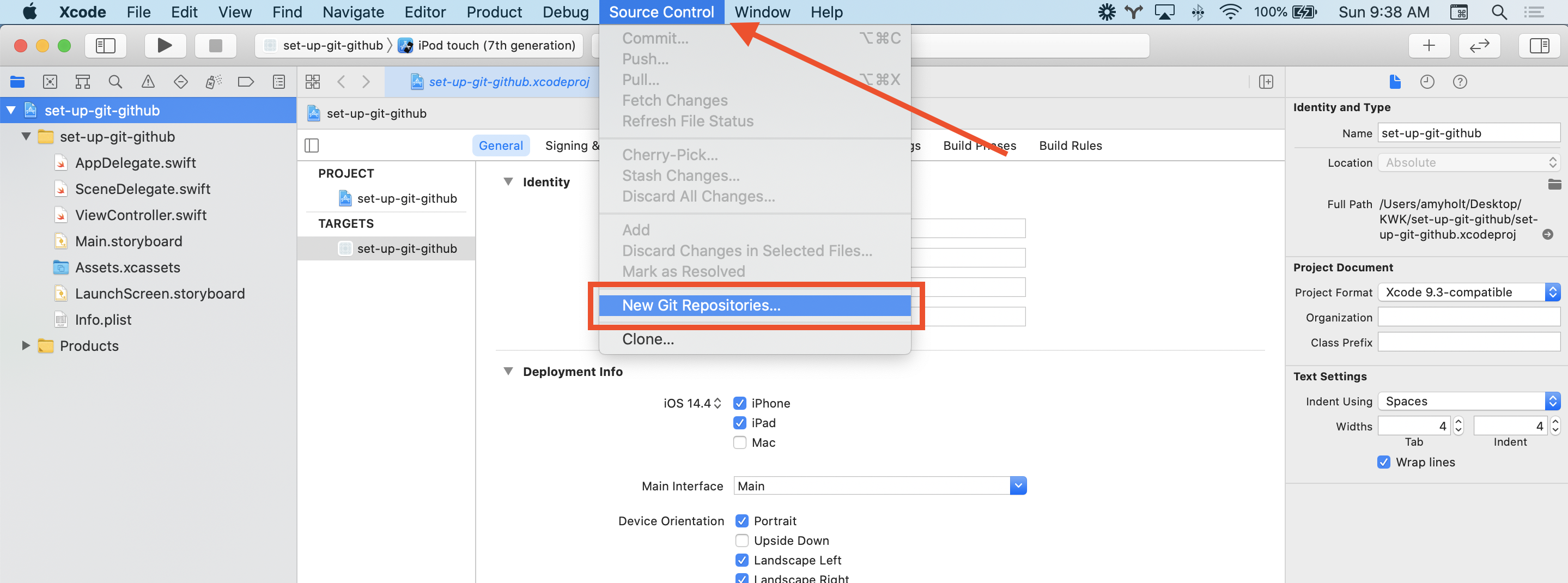This screenshot has width=1568, height=583.
Task: Collapse the set-up-git-github project root
Action: point(11,110)
